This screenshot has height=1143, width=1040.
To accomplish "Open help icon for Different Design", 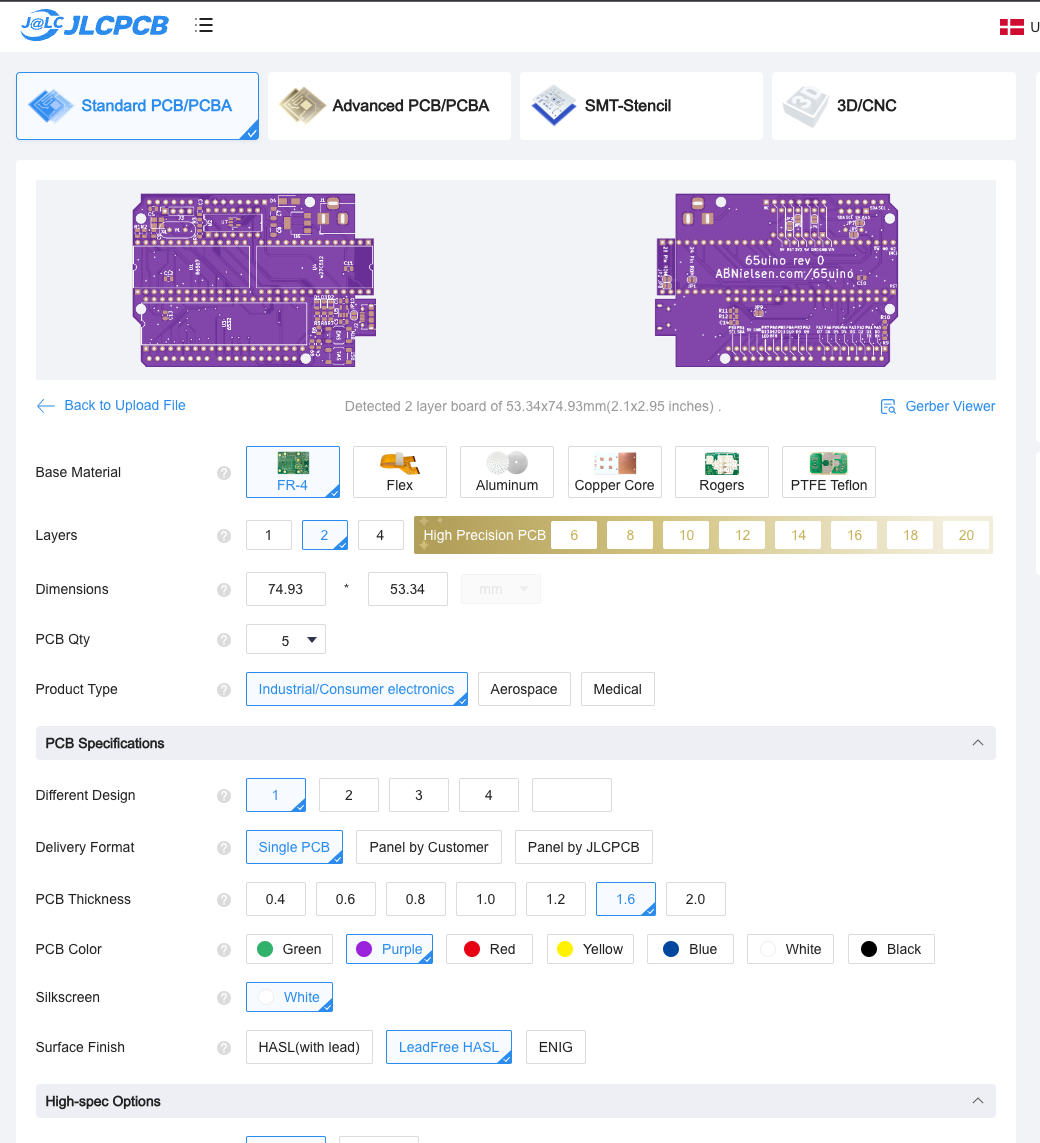I will point(224,795).
